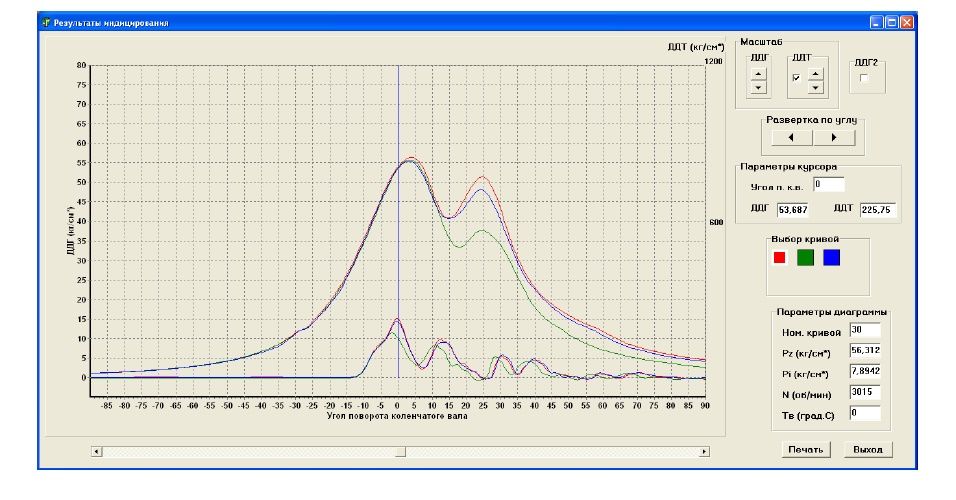The width and height of the screenshot is (956, 500).
Task: Click the ДДГ scale down arrow
Action: pos(758,88)
